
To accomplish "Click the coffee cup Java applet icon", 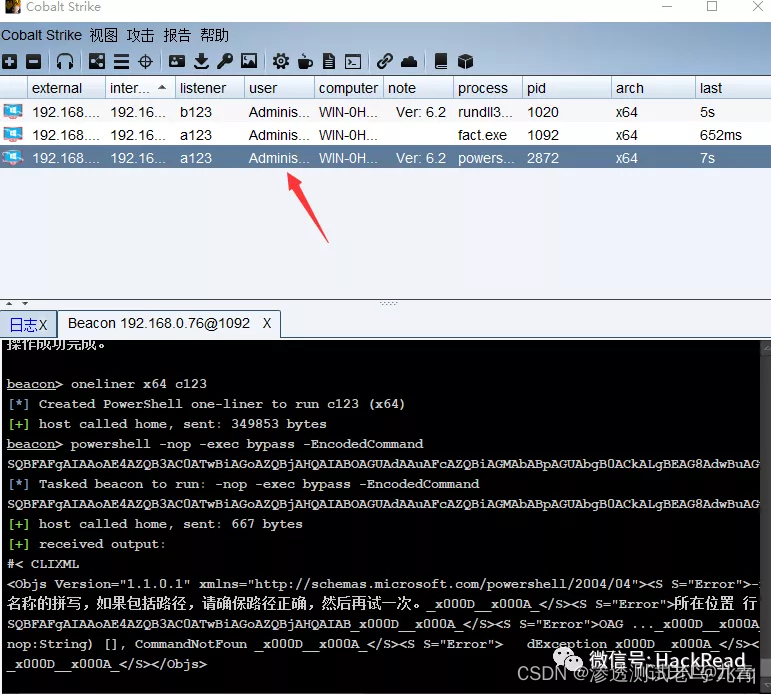I will click(305, 61).
